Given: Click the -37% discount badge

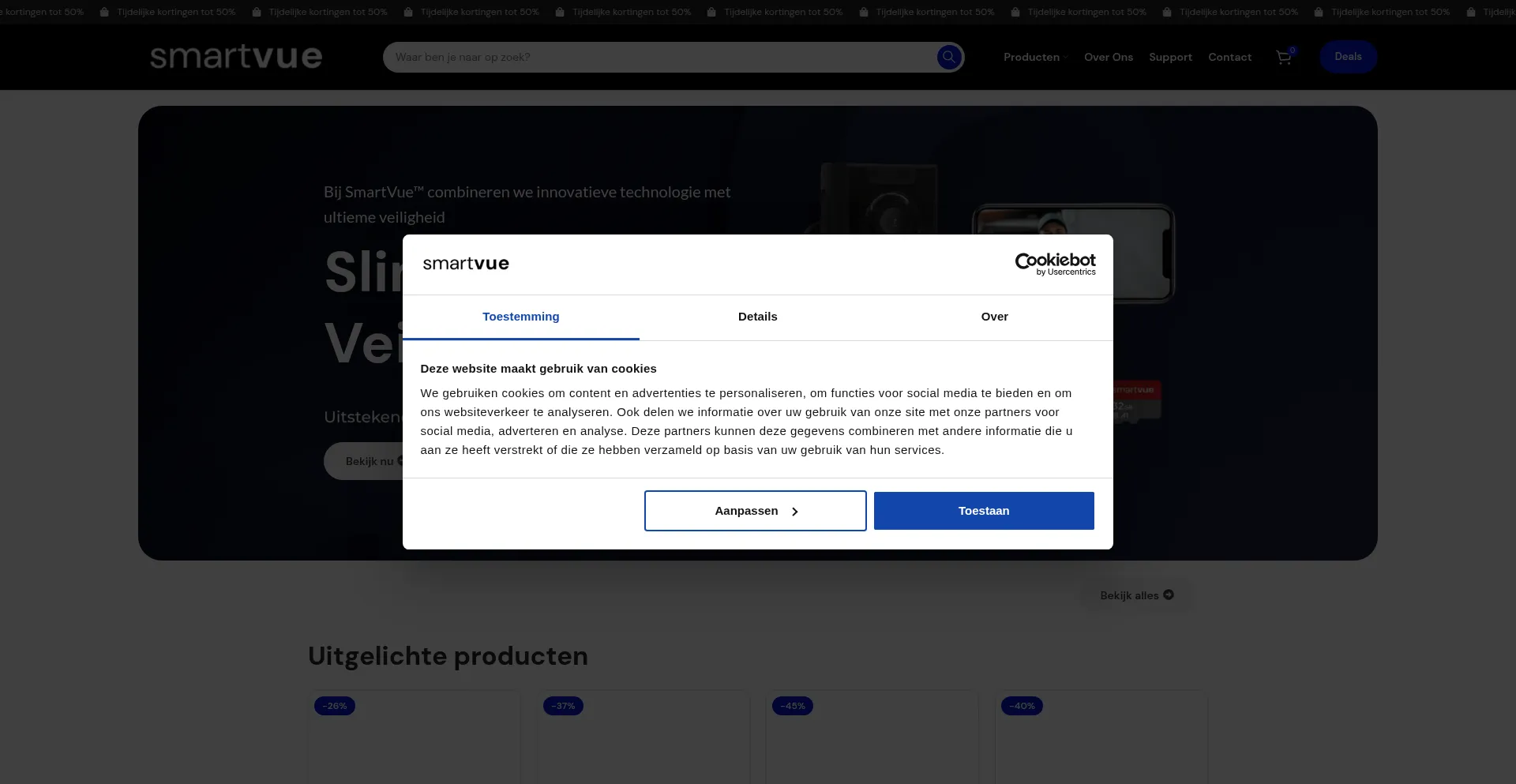Looking at the screenshot, I should [x=563, y=706].
